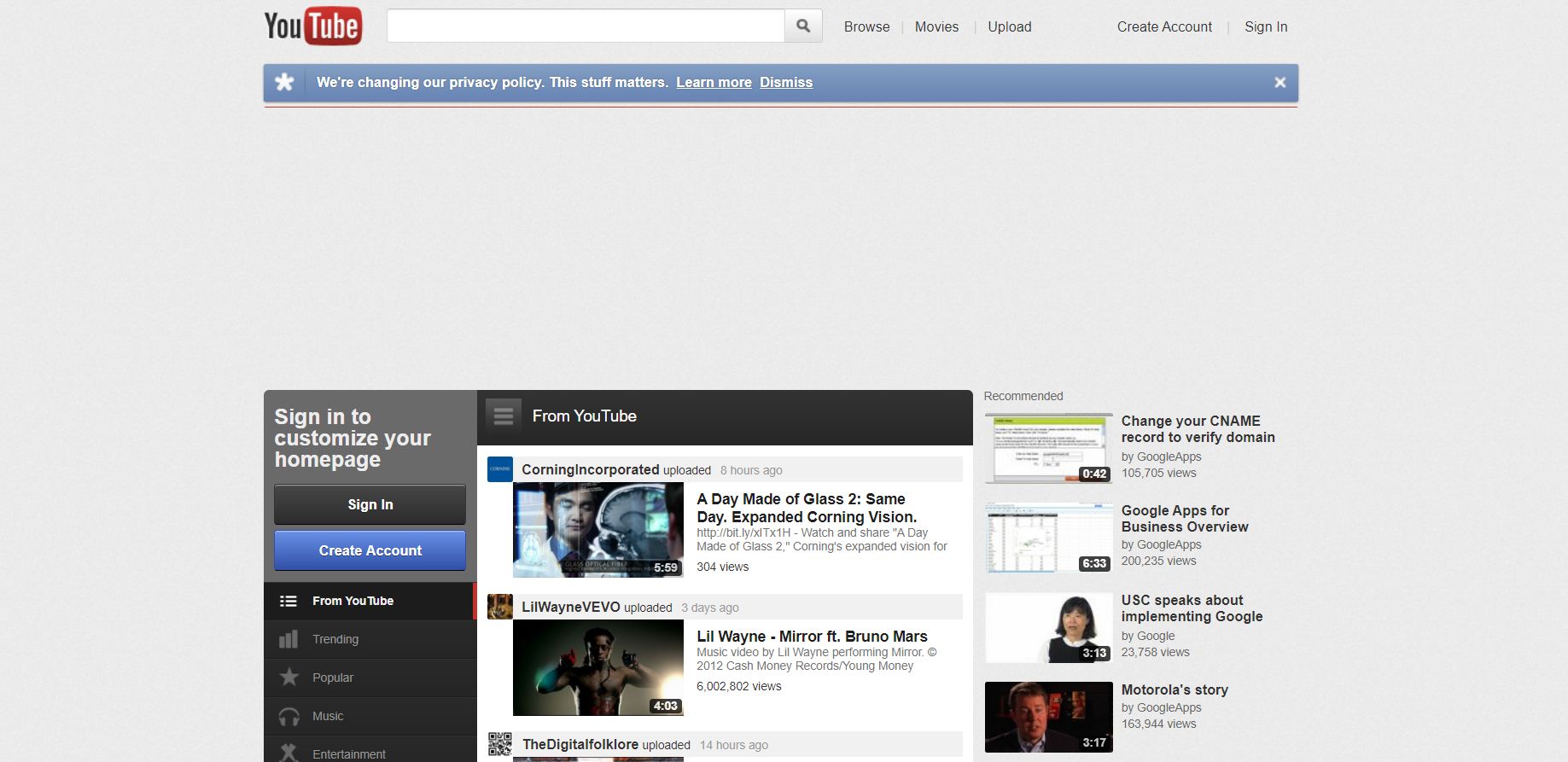Select the Entertainment sidebar category
The width and height of the screenshot is (1568, 762).
tap(370, 749)
